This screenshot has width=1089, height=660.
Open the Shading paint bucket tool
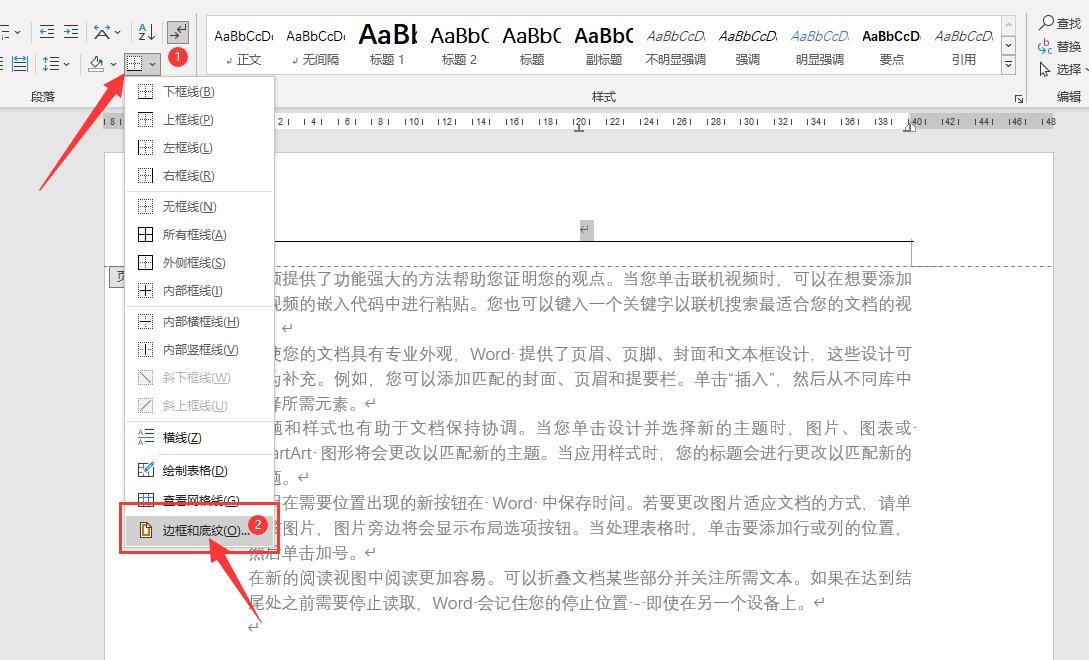coord(94,60)
